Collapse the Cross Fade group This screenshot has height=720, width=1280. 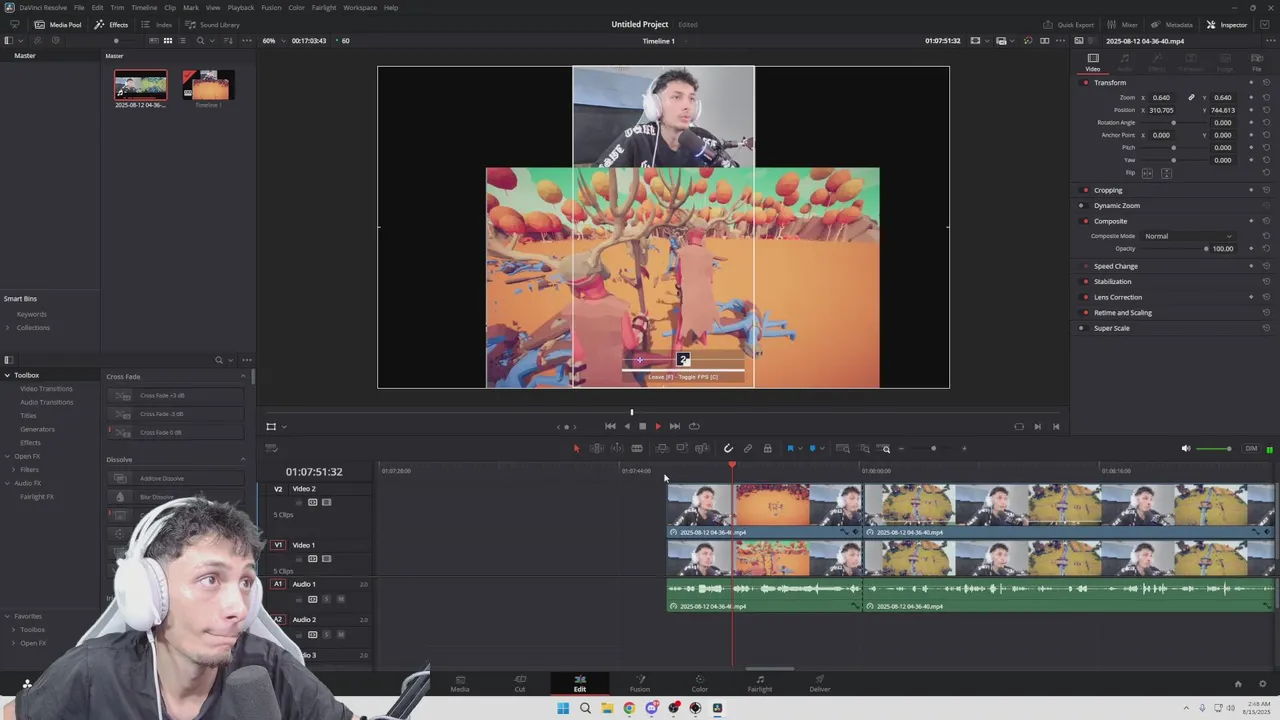pos(243,376)
